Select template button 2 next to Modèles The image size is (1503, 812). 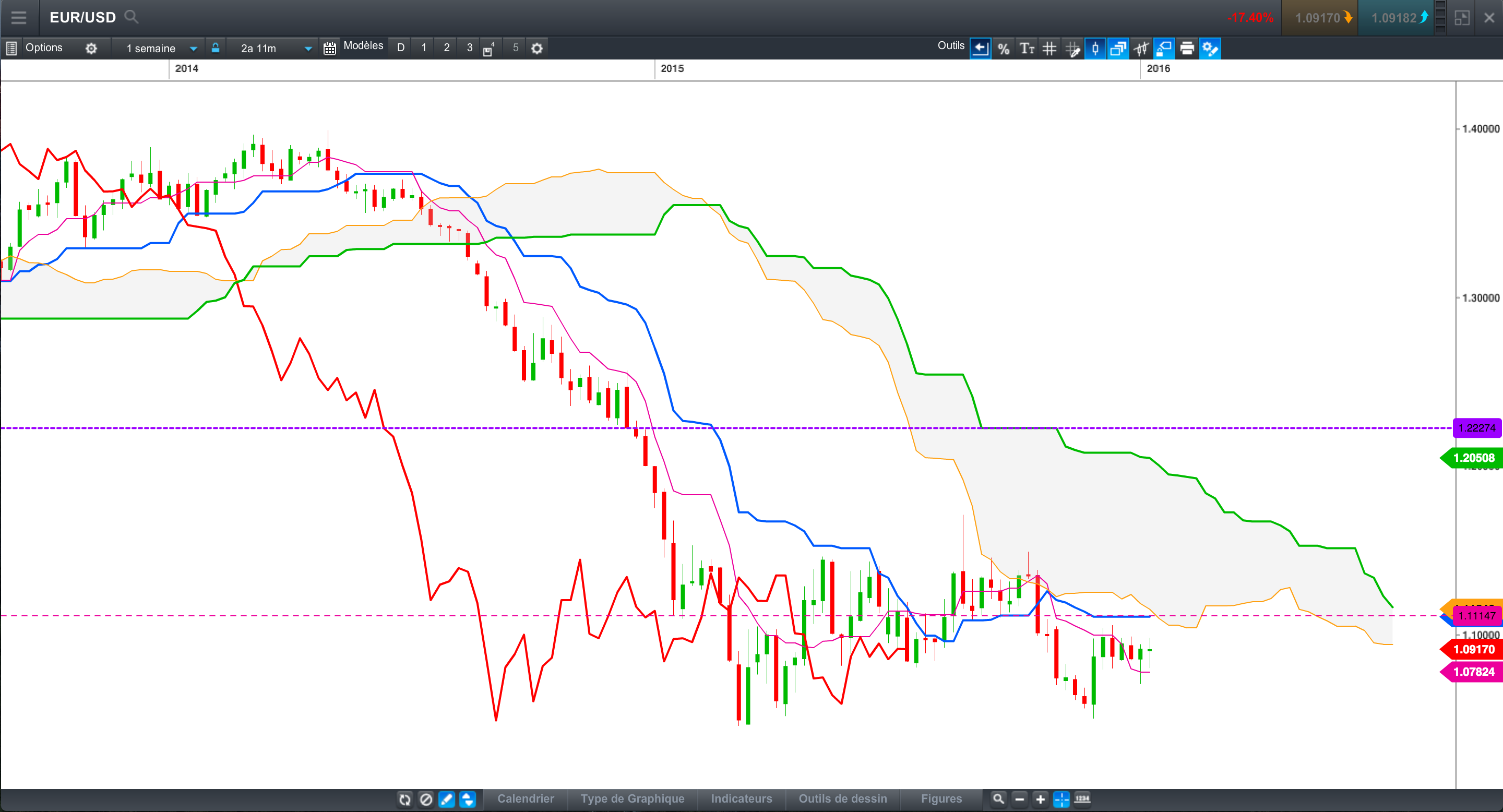(x=446, y=48)
